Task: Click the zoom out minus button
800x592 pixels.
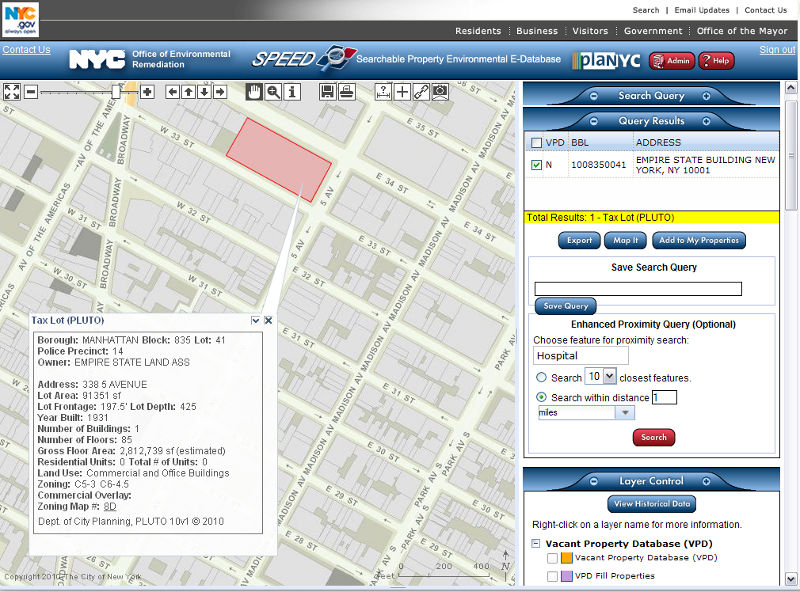Action: coord(31,92)
